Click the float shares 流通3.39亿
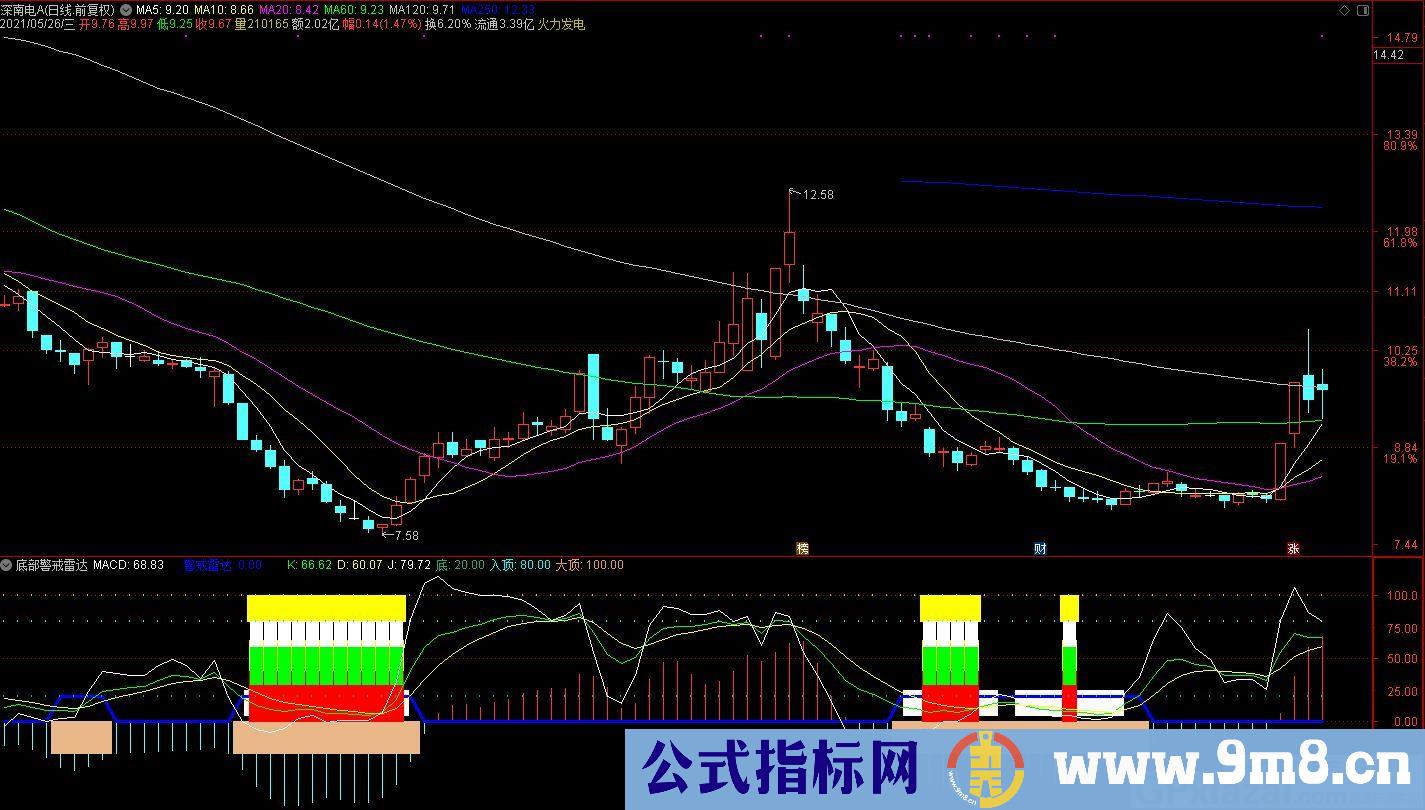1425x810 pixels. [504, 24]
